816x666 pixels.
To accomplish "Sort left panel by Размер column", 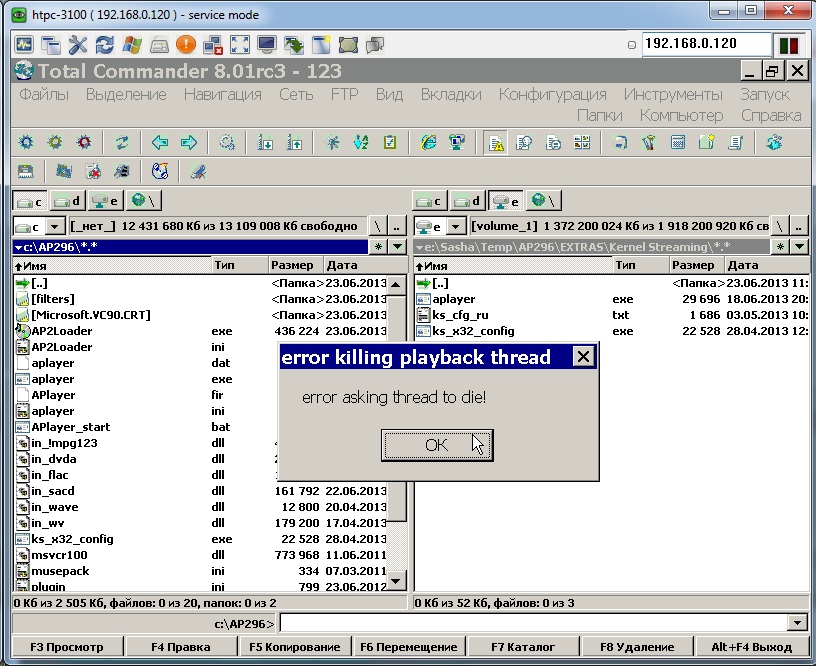I will 296,265.
